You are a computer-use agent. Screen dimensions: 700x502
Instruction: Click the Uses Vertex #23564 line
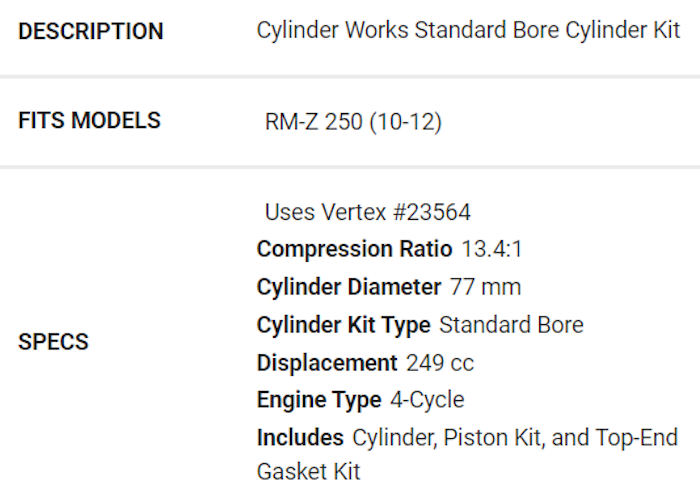[x=367, y=212]
